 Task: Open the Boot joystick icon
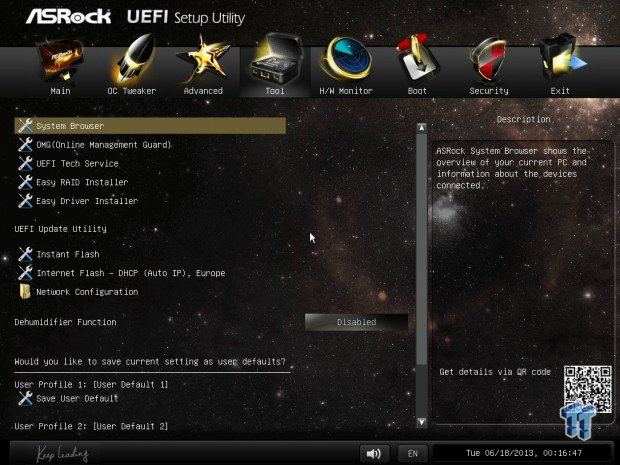tap(417, 59)
